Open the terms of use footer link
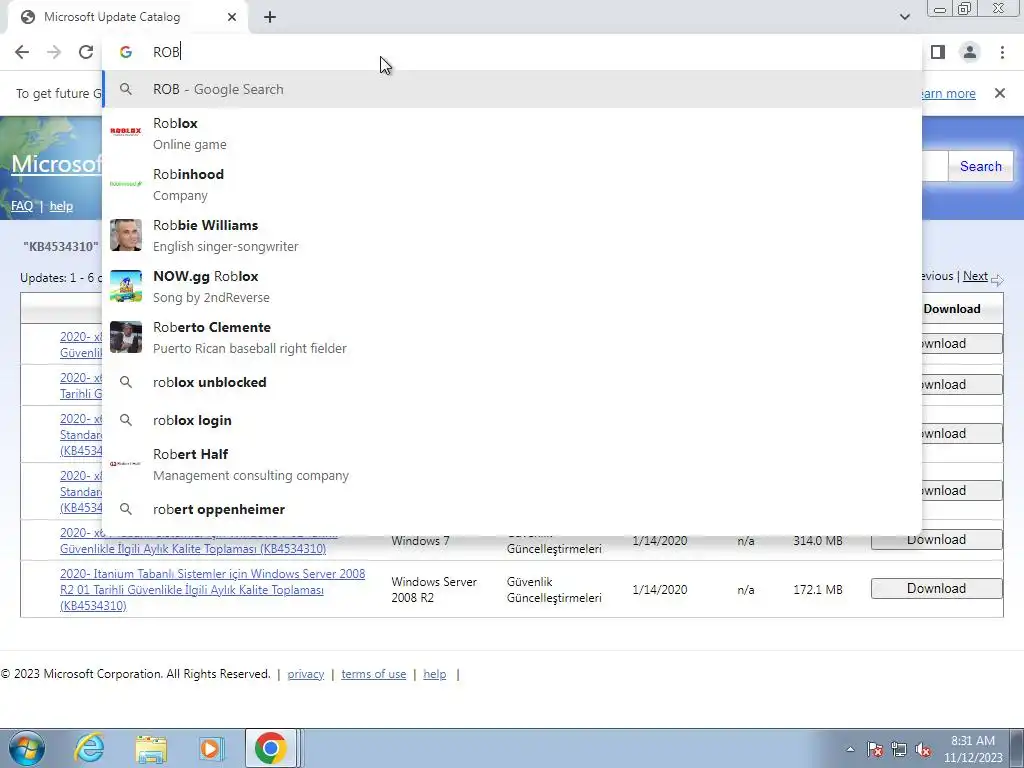This screenshot has height=768, width=1024. (x=374, y=674)
